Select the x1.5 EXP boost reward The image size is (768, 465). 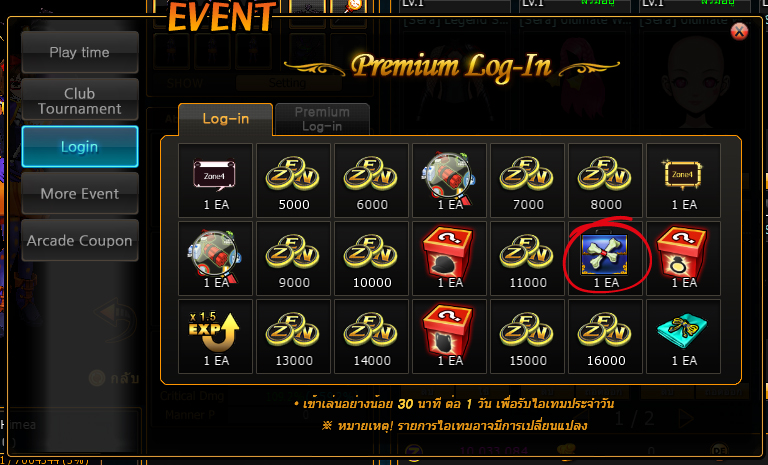(x=216, y=336)
